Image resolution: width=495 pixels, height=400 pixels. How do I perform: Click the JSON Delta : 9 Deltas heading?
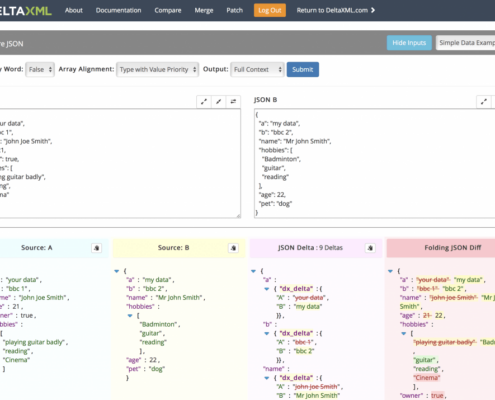[x=310, y=248]
